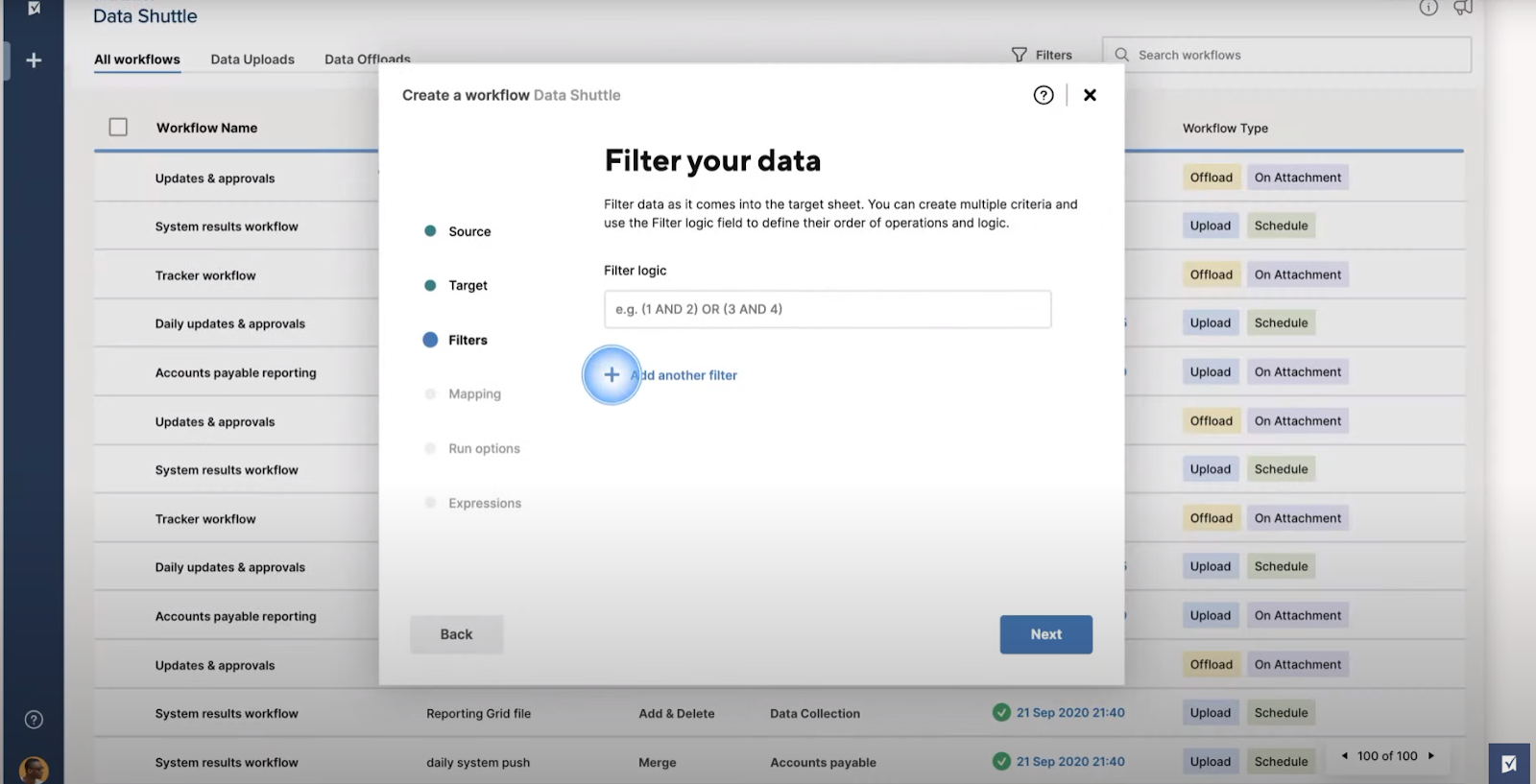Switch to Data Offloads tab
The image size is (1536, 784).
click(368, 59)
